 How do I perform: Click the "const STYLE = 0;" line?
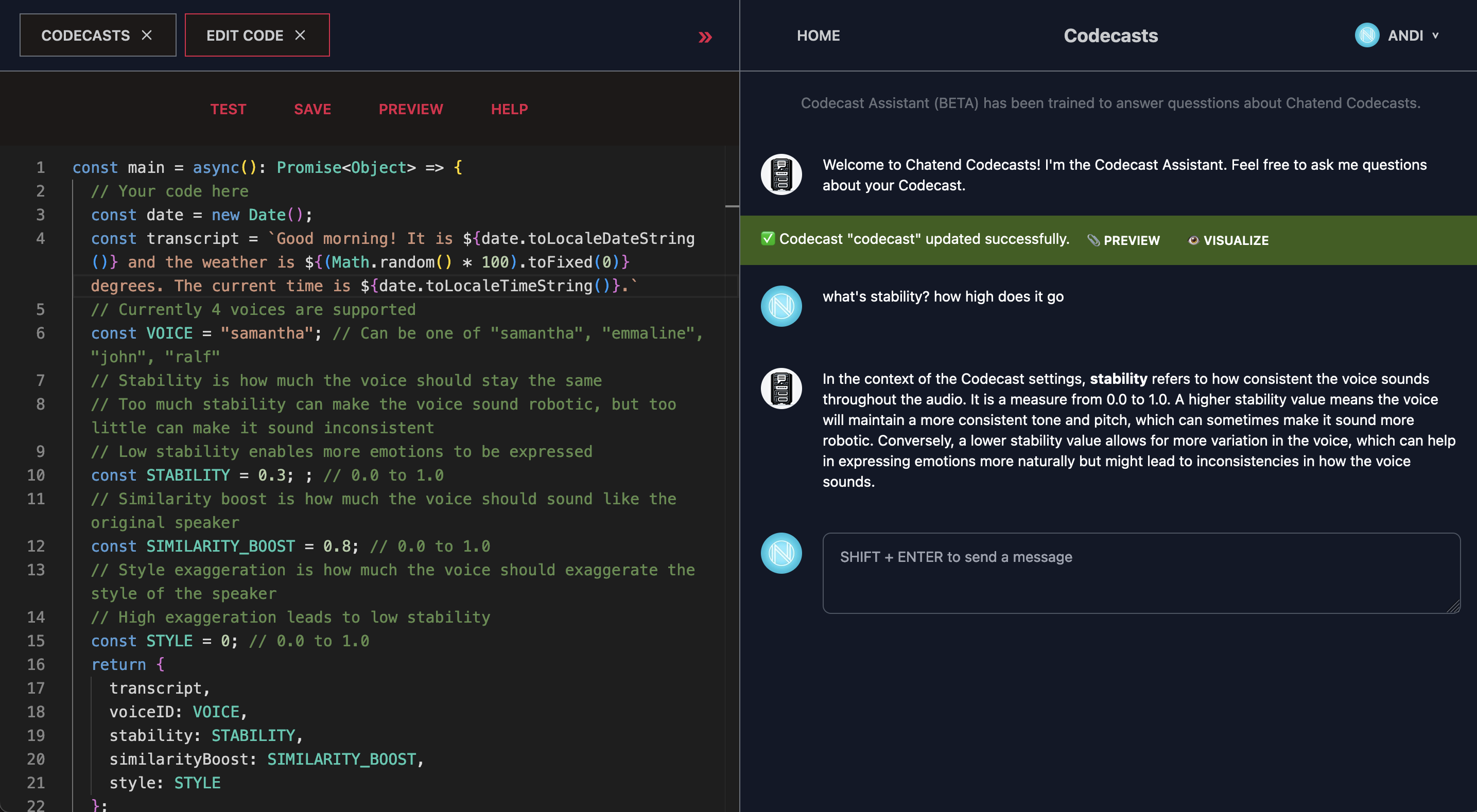[x=164, y=641]
